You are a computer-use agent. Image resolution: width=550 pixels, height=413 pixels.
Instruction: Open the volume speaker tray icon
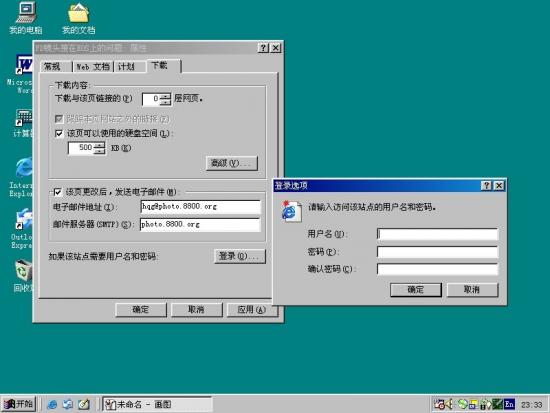pyautogui.click(x=449, y=405)
